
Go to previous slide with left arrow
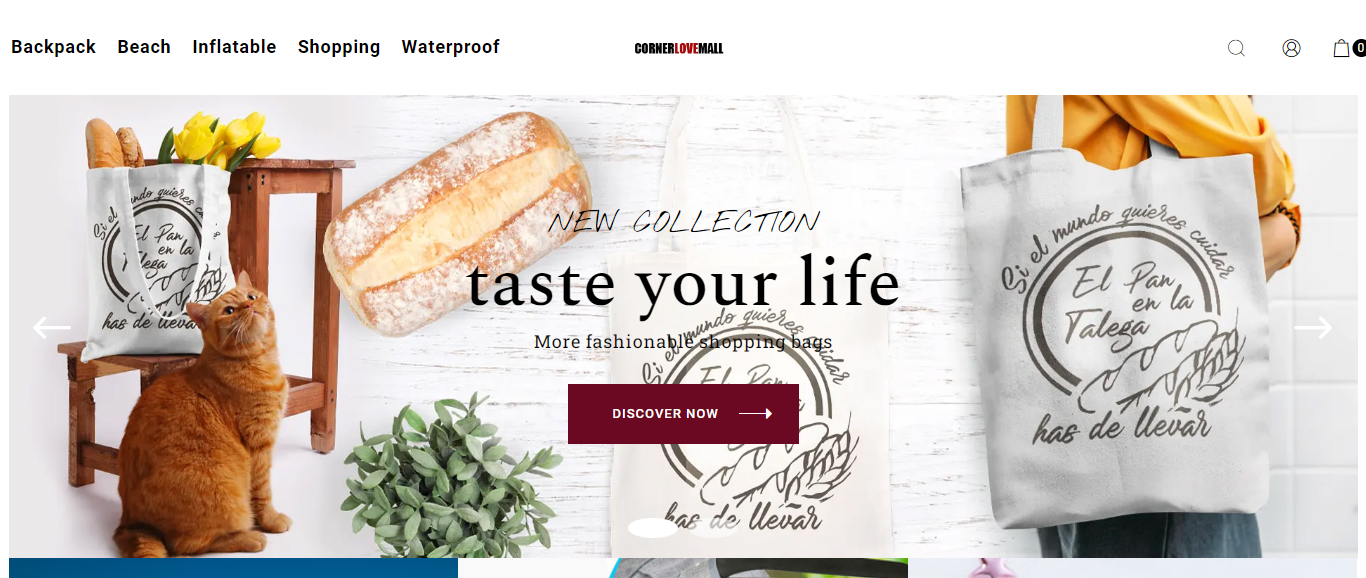(52, 327)
